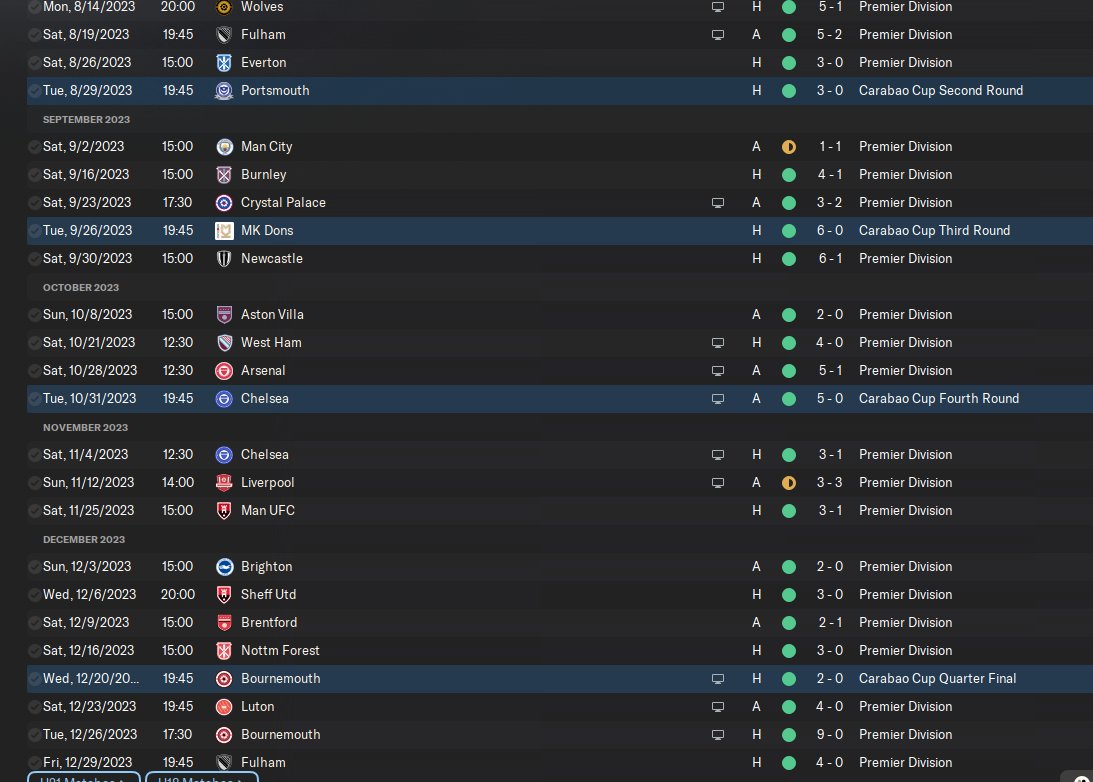Viewport: 1093px width, 782px height.
Task: Open the Portsmouth crest icon
Action: coord(224,91)
